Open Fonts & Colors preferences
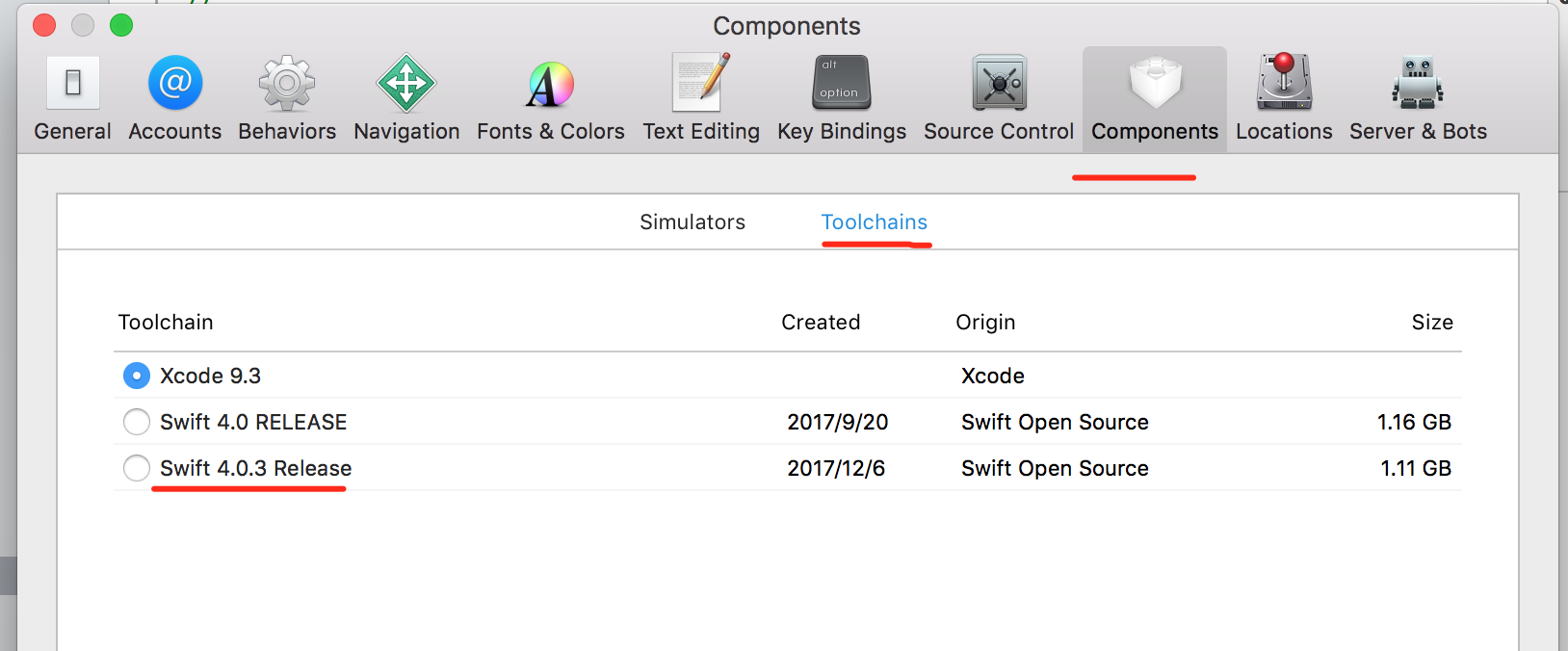The image size is (1568, 651). click(551, 99)
